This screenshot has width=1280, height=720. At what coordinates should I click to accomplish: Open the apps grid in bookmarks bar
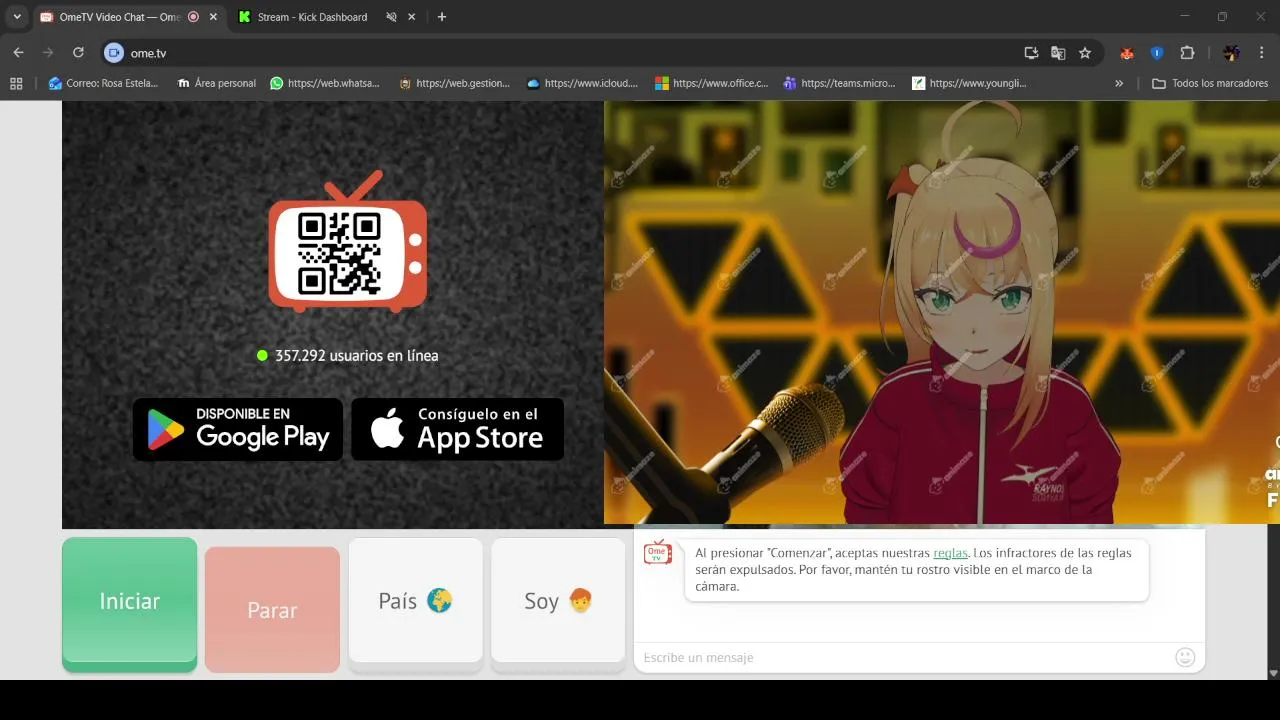16,83
